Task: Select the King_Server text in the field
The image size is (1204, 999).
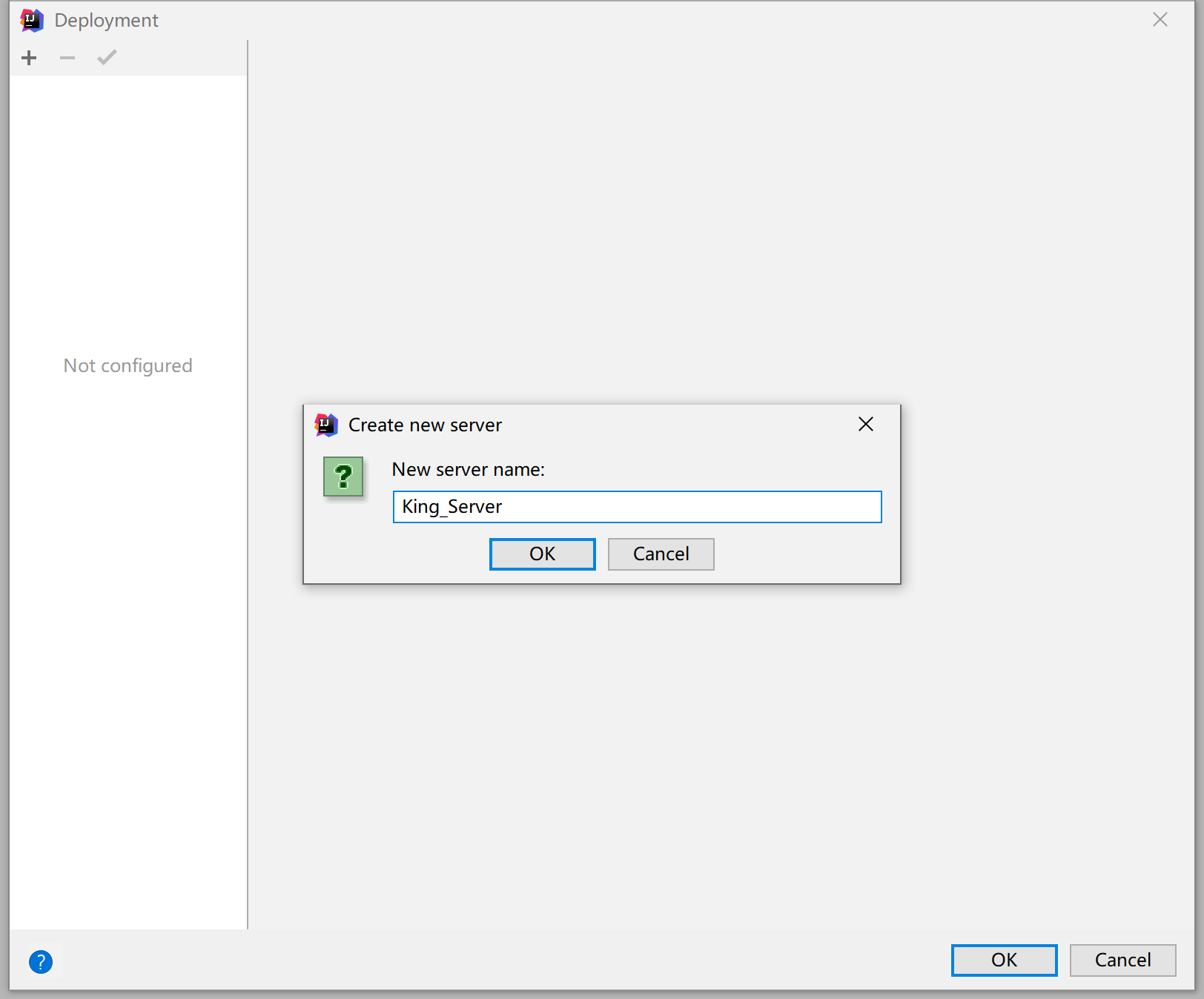Action: pos(451,507)
